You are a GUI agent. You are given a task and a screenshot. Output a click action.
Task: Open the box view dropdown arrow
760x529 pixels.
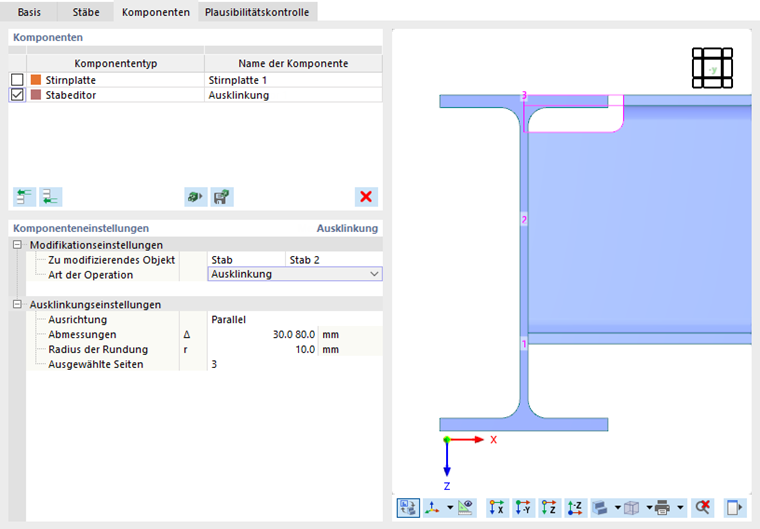(649, 508)
